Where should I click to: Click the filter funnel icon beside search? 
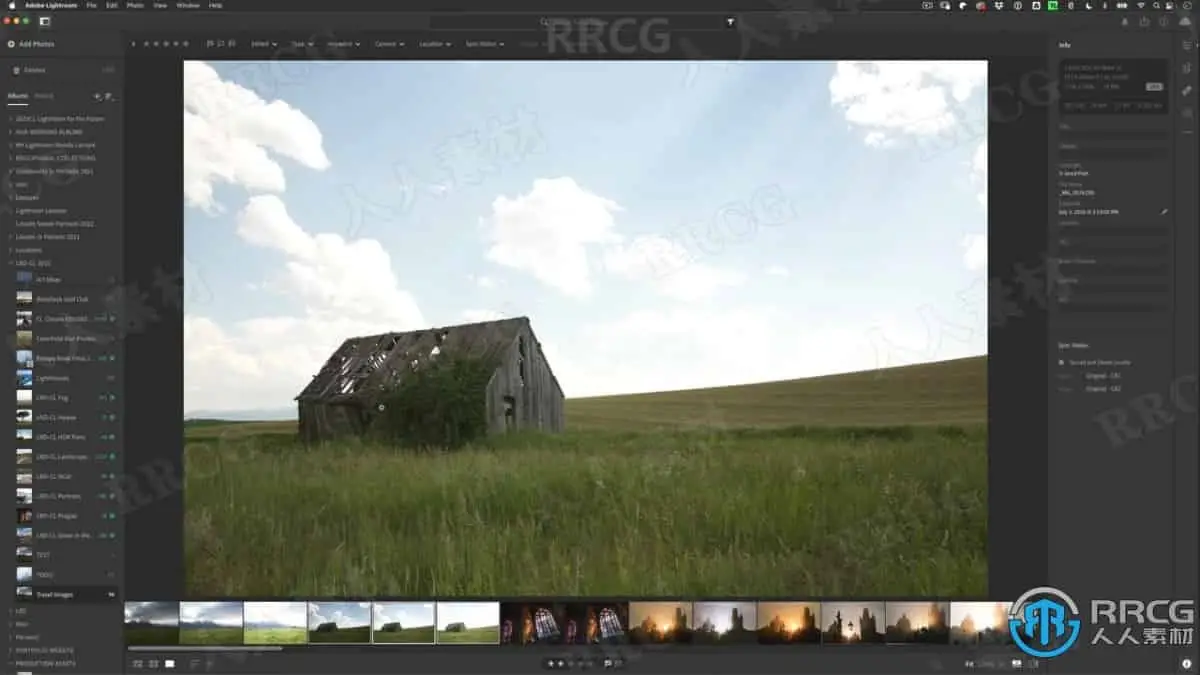(730, 21)
